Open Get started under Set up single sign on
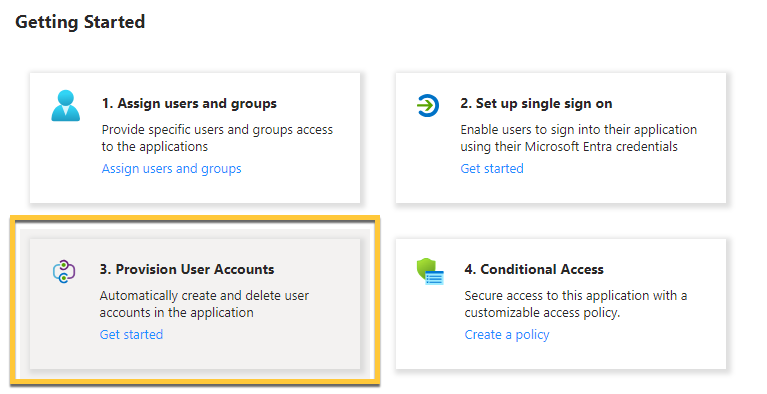 pyautogui.click(x=492, y=168)
